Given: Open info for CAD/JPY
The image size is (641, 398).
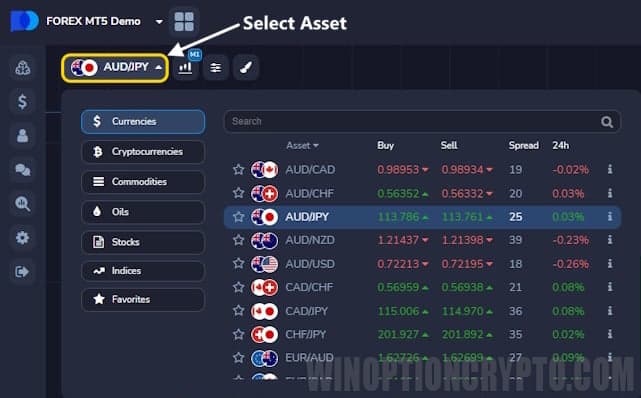Looking at the screenshot, I should point(610,311).
